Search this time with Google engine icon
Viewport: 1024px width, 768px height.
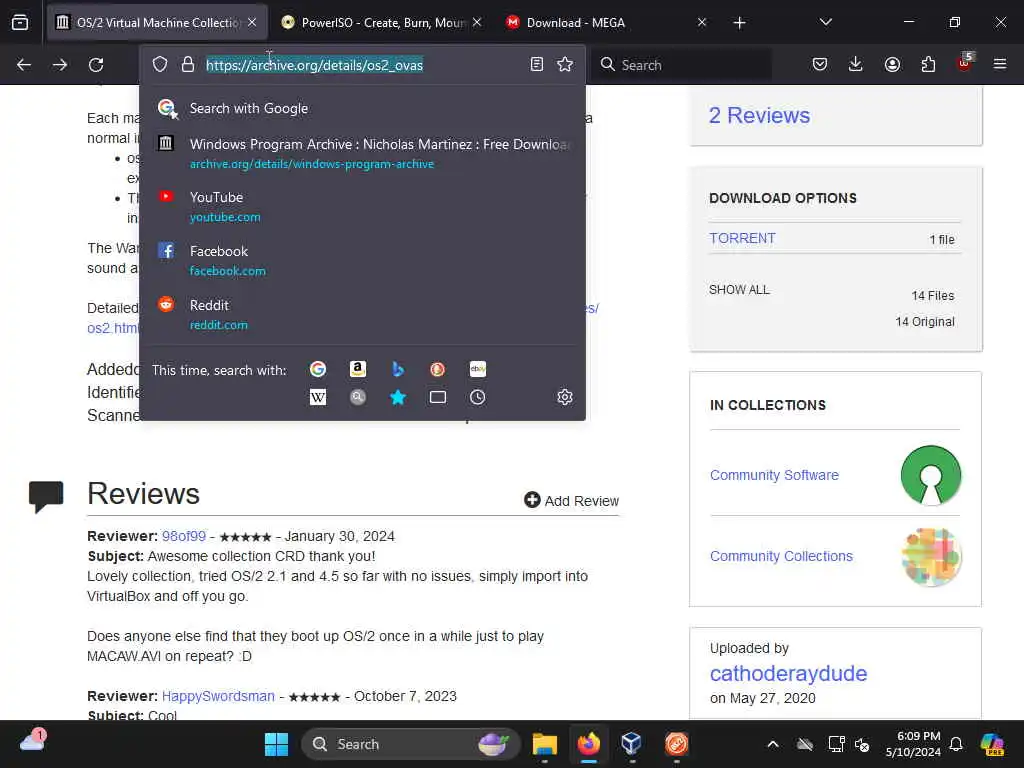tap(318, 370)
